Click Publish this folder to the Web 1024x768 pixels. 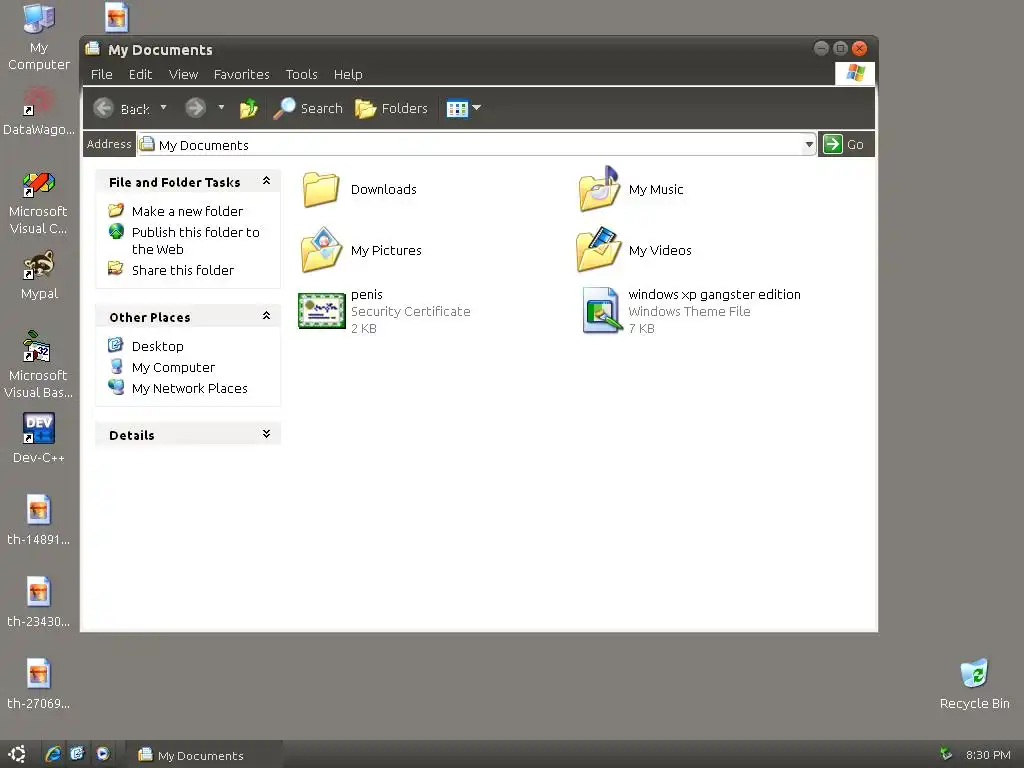click(x=196, y=240)
